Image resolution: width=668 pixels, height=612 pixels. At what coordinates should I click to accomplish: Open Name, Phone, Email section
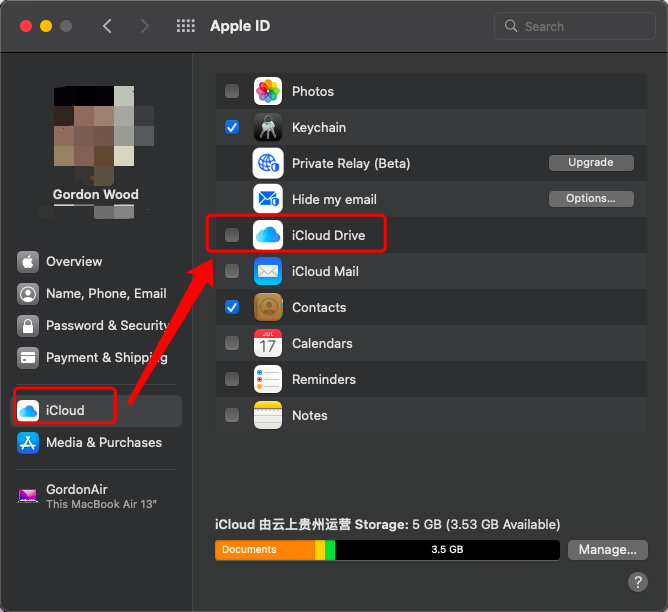click(x=96, y=294)
